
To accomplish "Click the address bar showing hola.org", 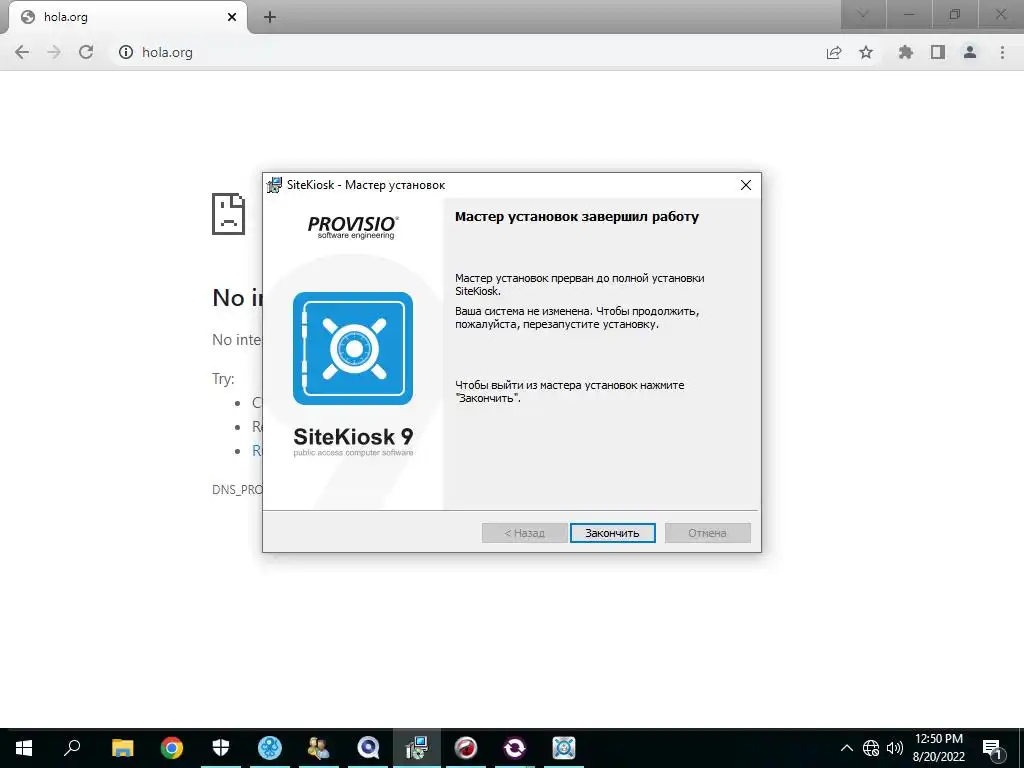I will point(464,52).
